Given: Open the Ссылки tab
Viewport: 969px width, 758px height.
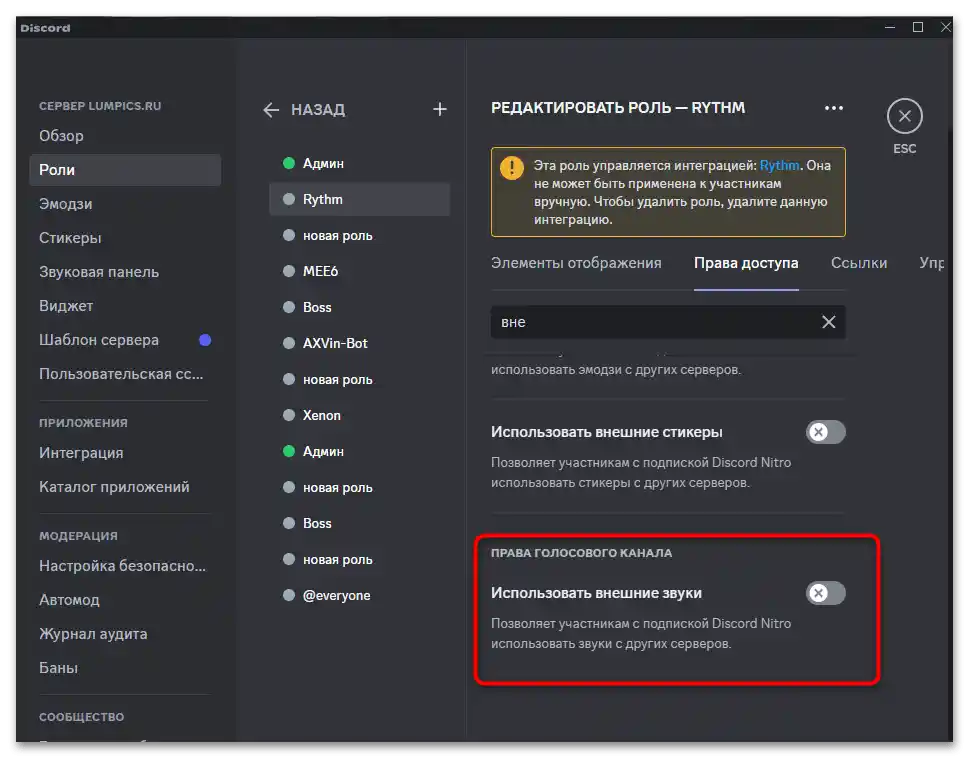Looking at the screenshot, I should (859, 263).
